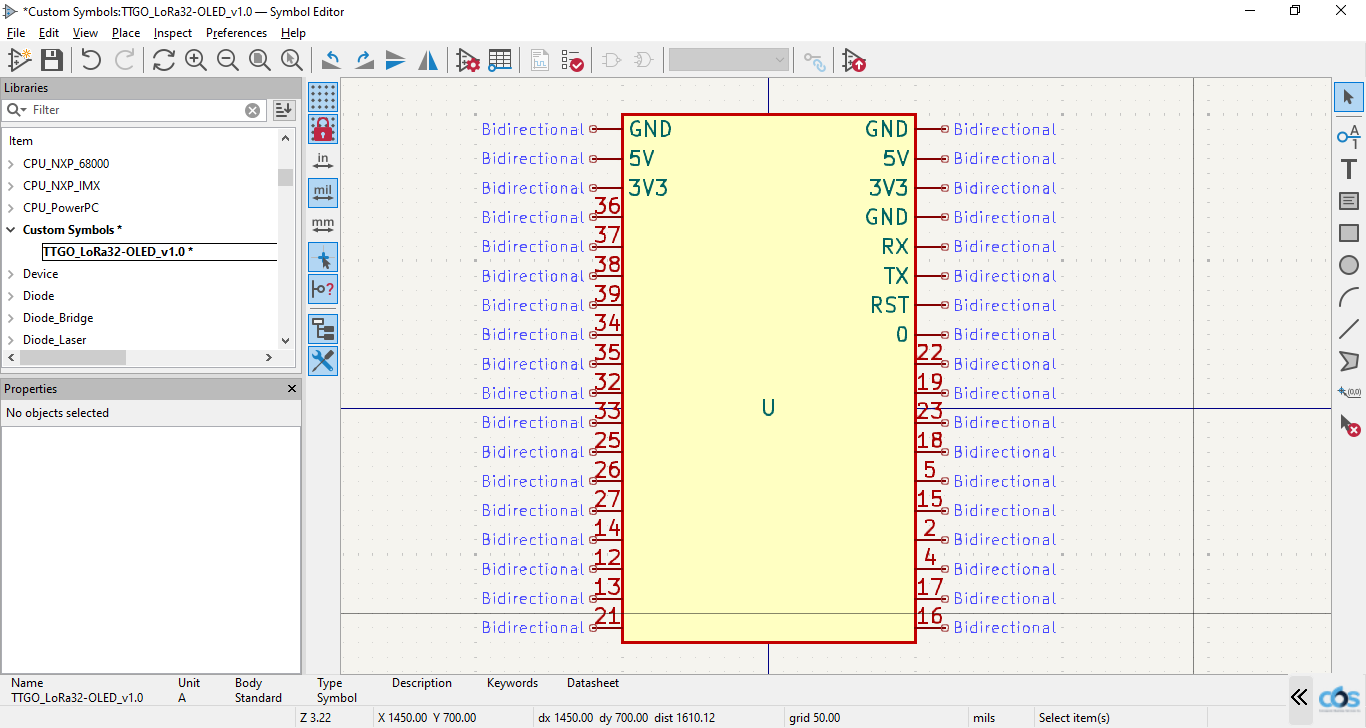Run the symbol checker
Image resolution: width=1366 pixels, height=728 pixels.
(572, 60)
